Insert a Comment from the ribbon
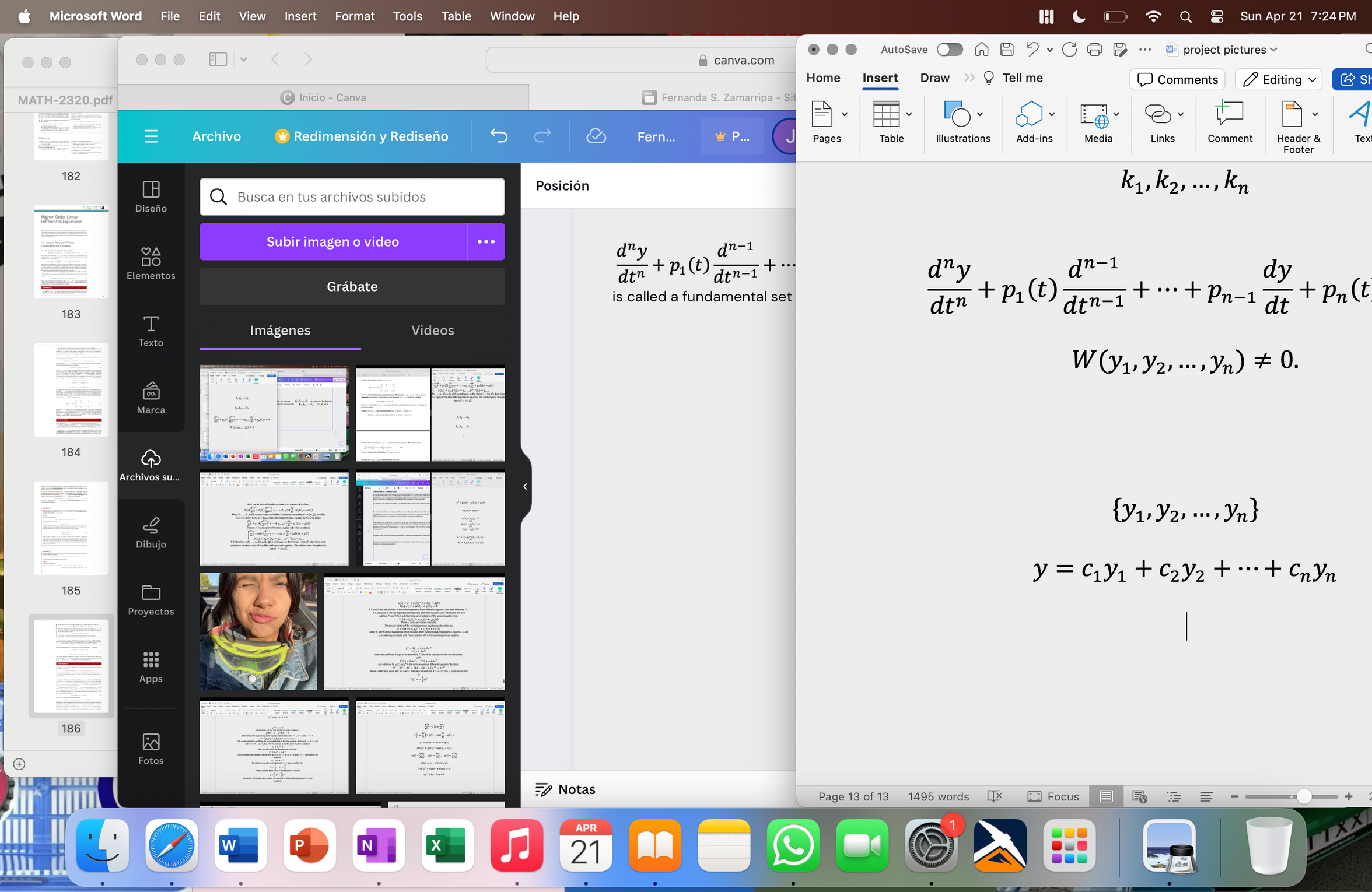Viewport: 1372px width, 892px height. [1229, 122]
